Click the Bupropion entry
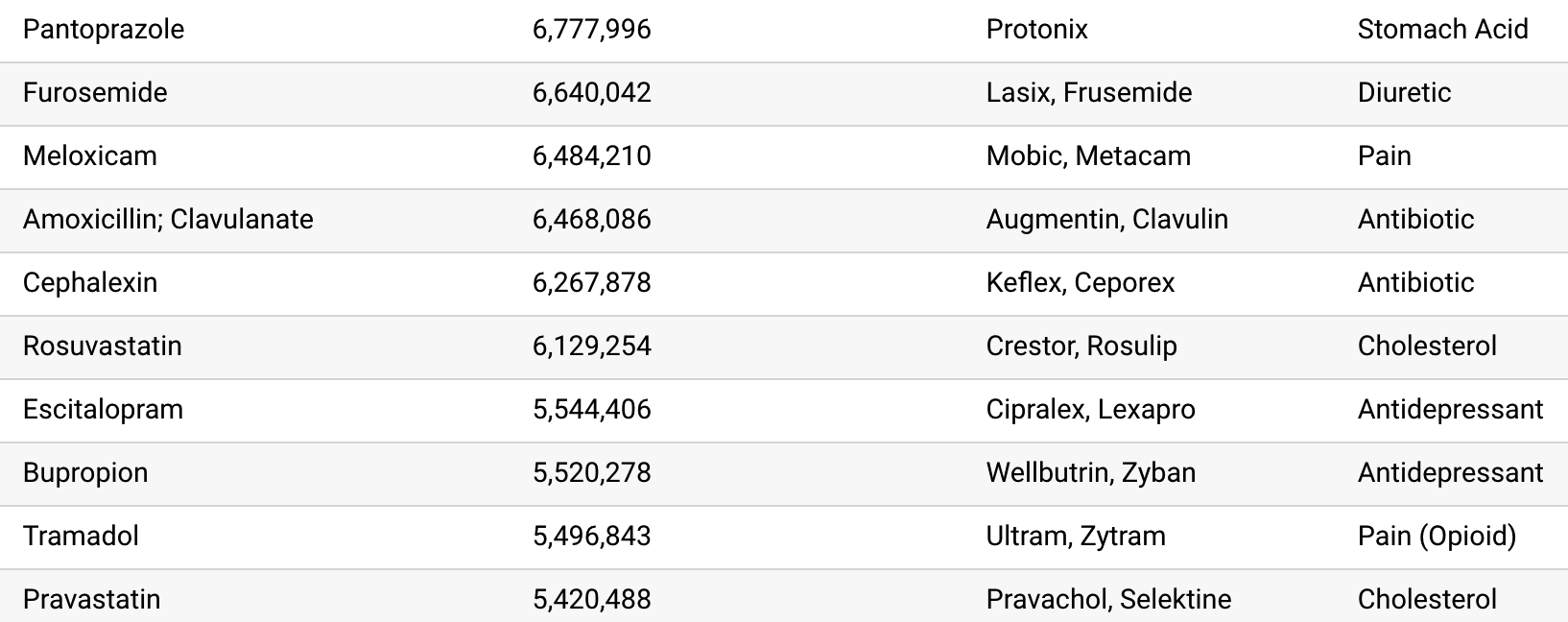Screen dimensions: 1568x622 tap(85, 473)
